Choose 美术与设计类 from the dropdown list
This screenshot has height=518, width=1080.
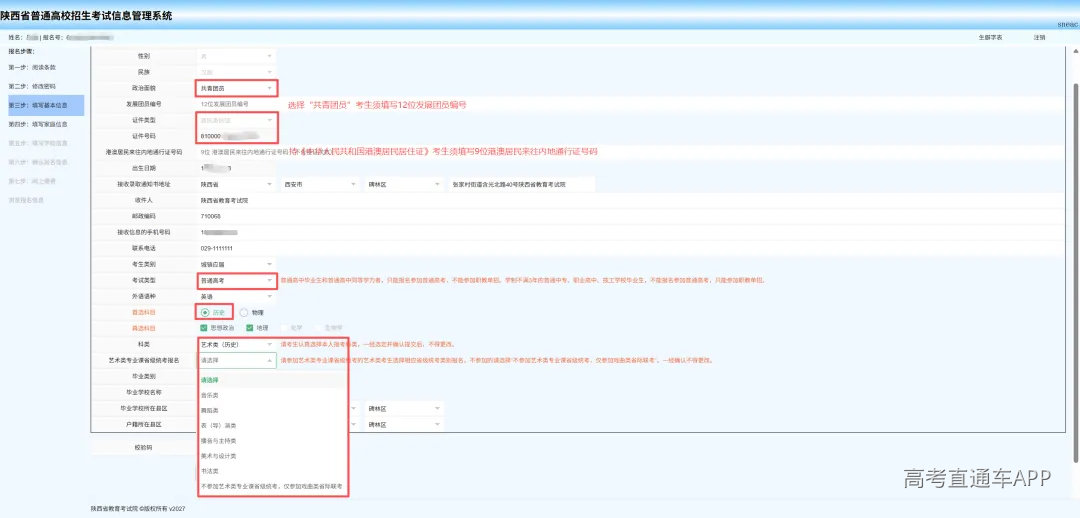273,456
